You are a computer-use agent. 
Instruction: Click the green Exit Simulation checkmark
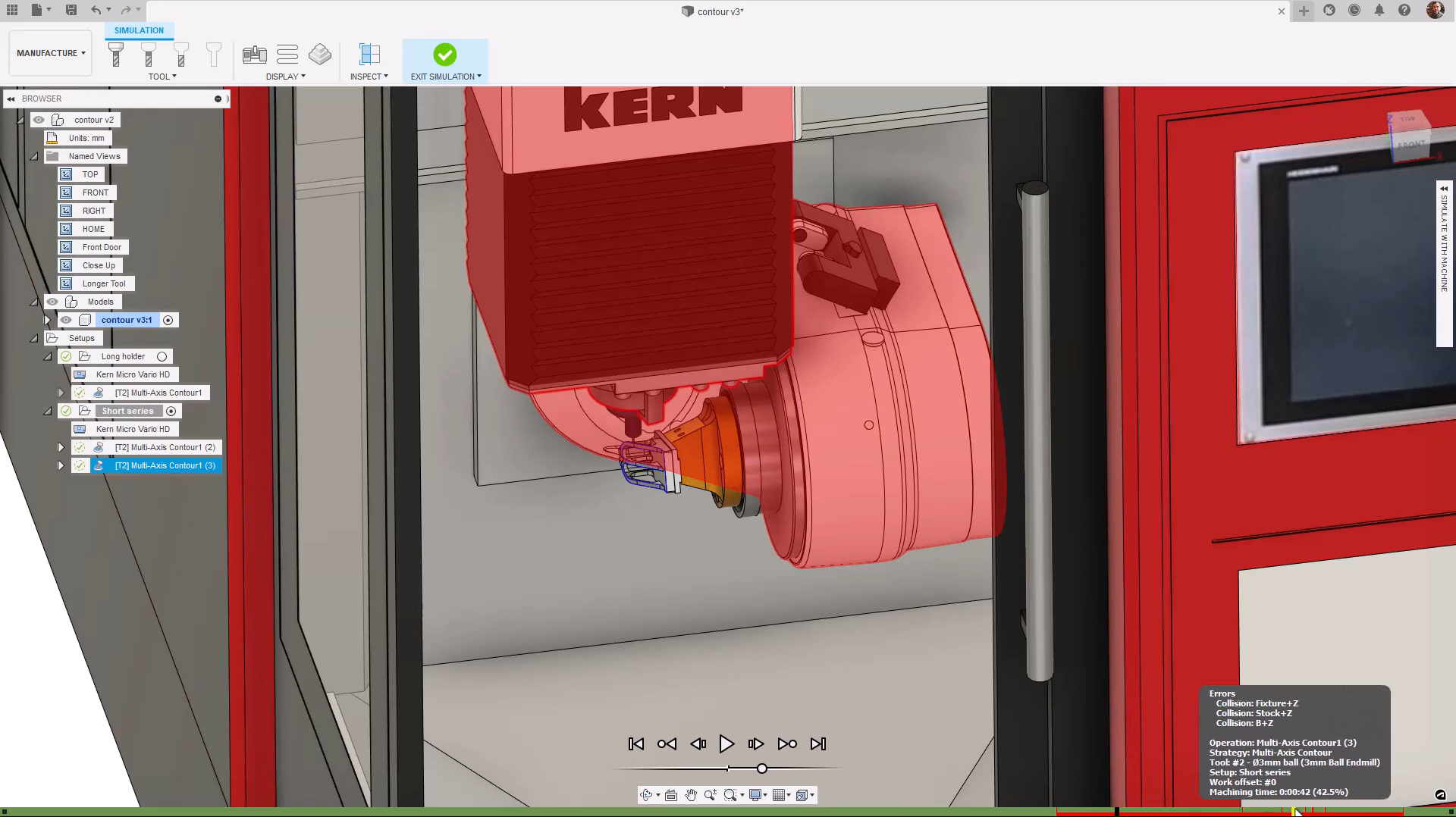445,55
